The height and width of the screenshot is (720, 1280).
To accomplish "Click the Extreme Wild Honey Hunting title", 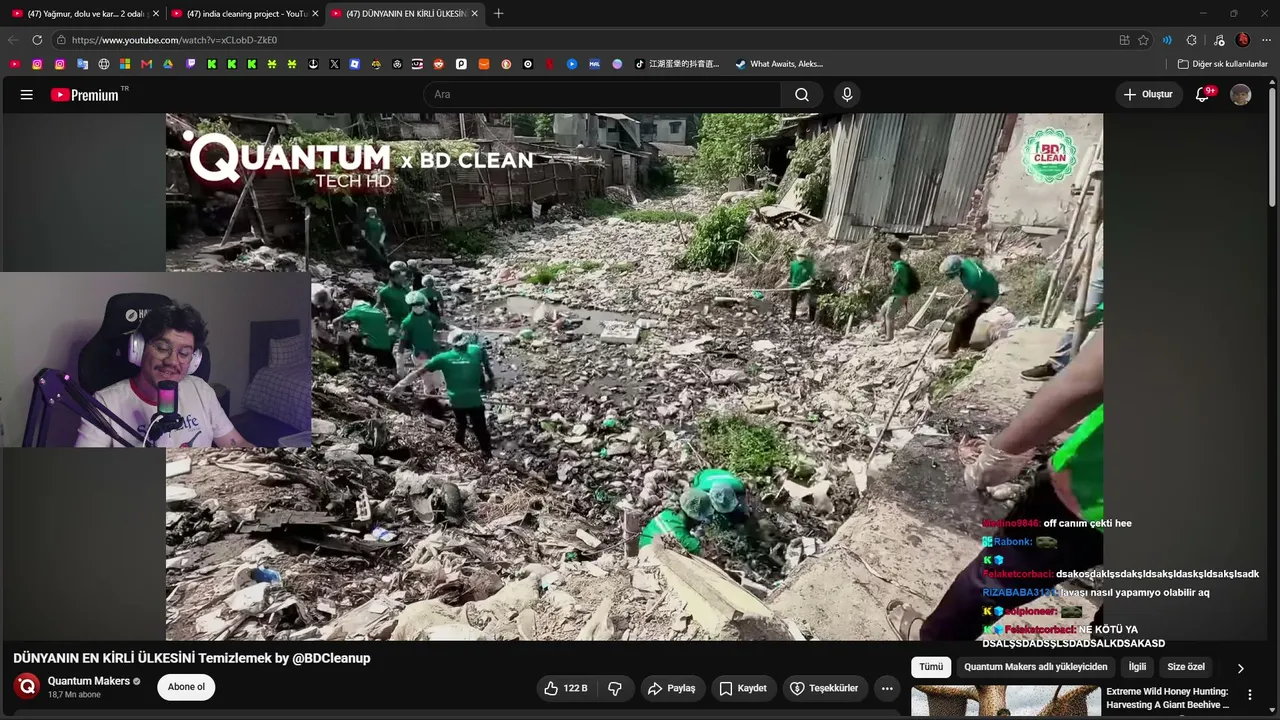I will coord(1168,698).
